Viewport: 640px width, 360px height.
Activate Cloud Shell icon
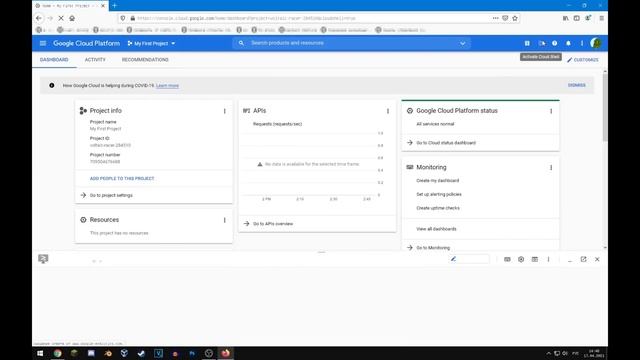point(542,43)
